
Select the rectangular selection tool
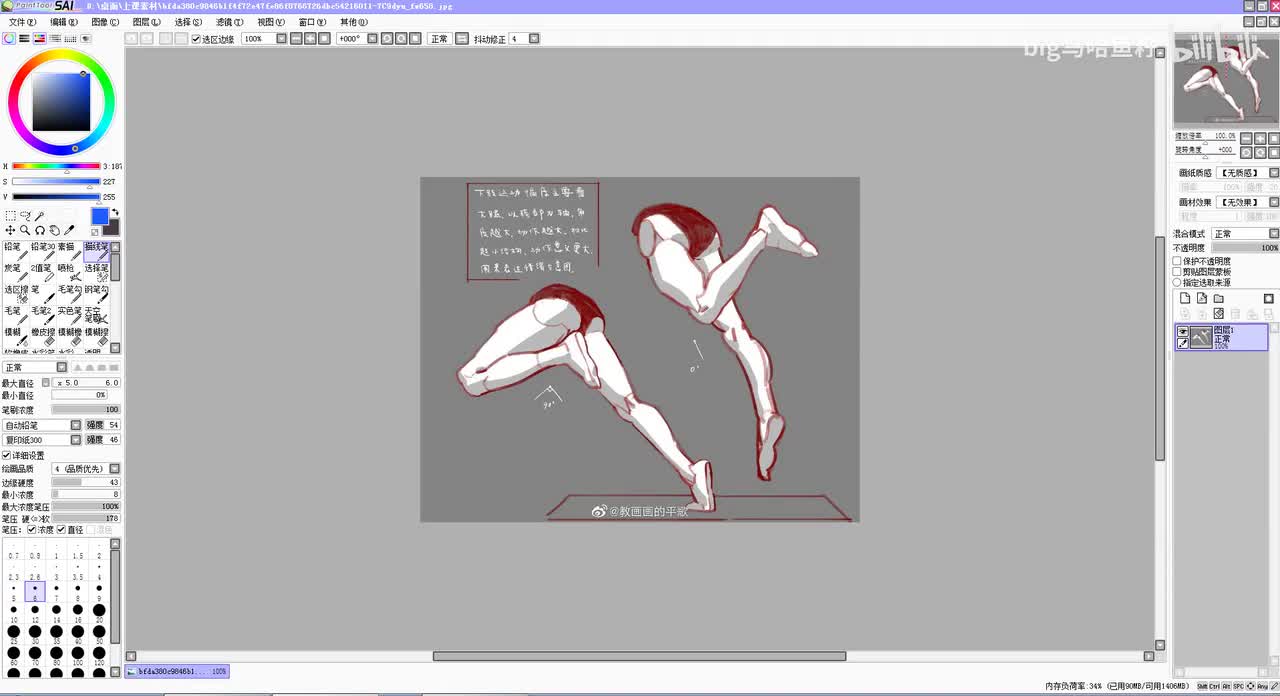click(10, 216)
